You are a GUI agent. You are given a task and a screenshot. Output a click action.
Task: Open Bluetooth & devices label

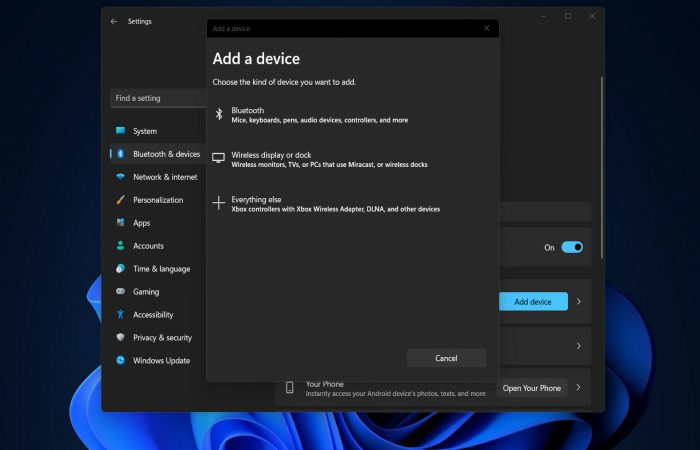pyautogui.click(x=167, y=154)
